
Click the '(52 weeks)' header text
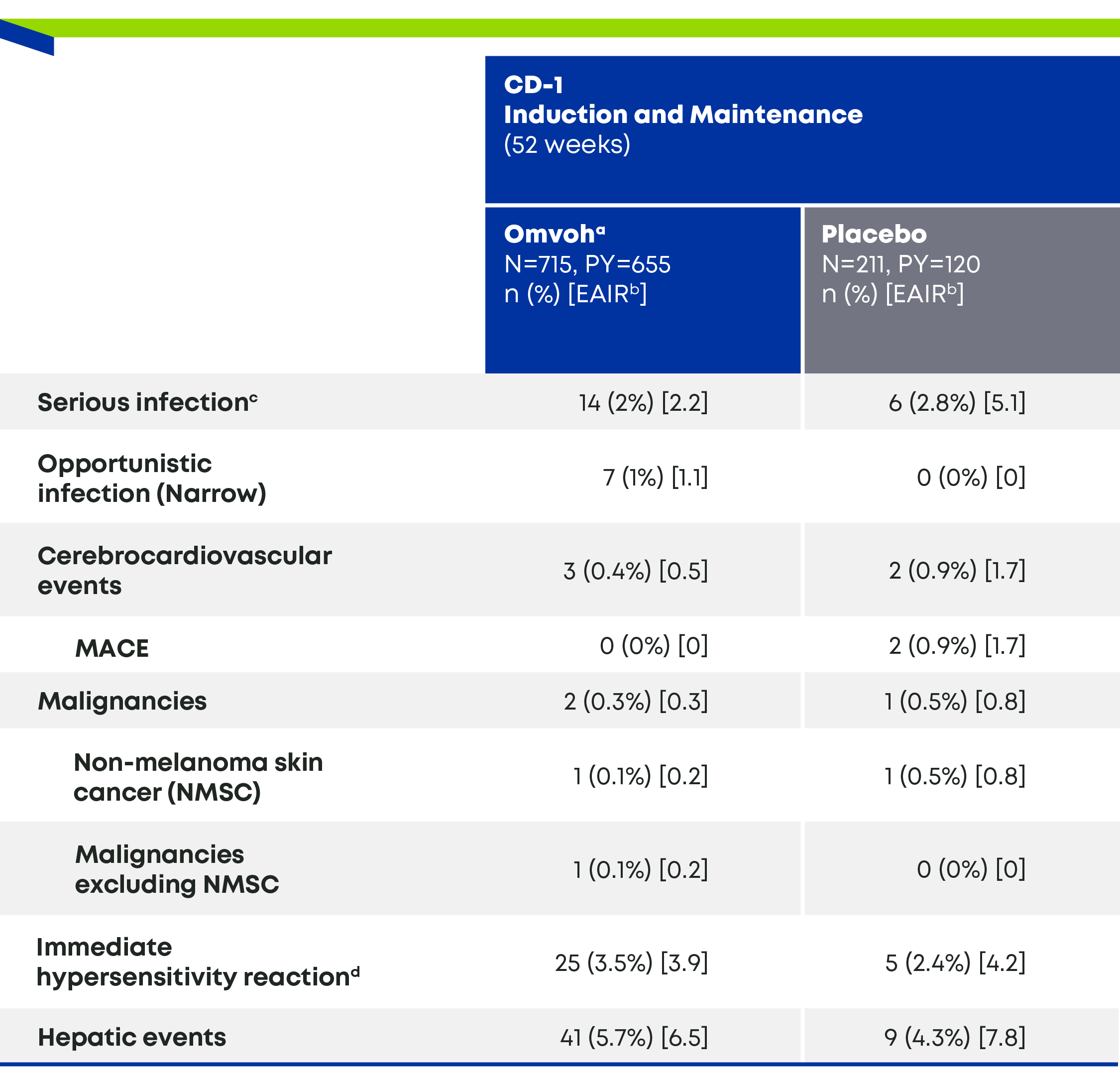pos(567,144)
